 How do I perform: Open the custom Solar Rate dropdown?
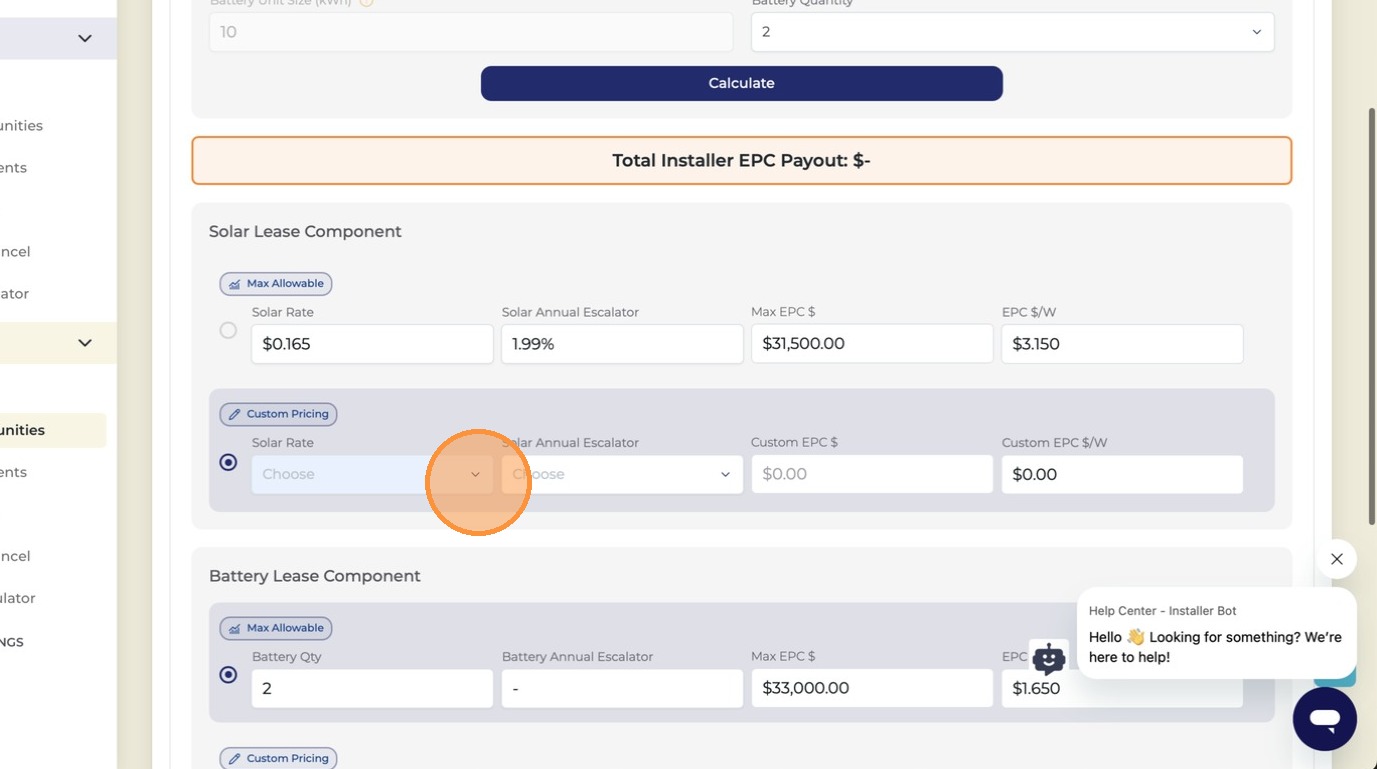[x=372, y=474]
